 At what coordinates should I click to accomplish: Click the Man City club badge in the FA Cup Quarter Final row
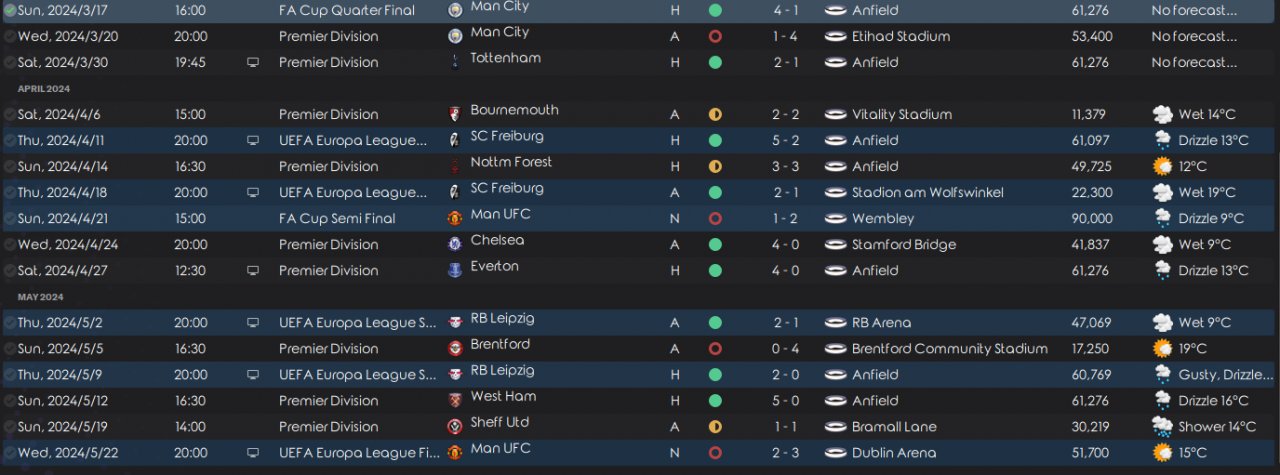455,10
